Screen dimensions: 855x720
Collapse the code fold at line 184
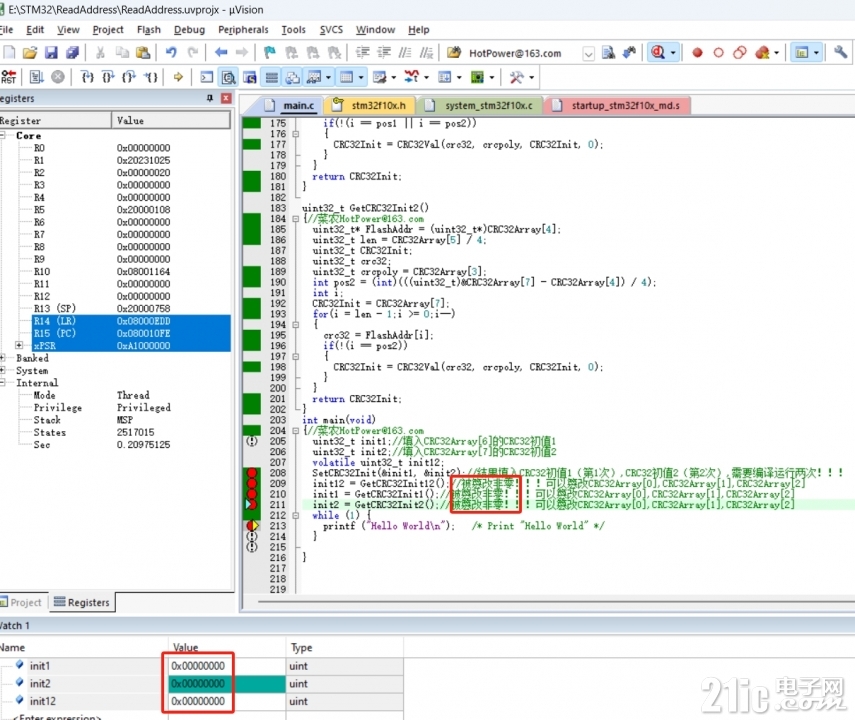[295, 219]
